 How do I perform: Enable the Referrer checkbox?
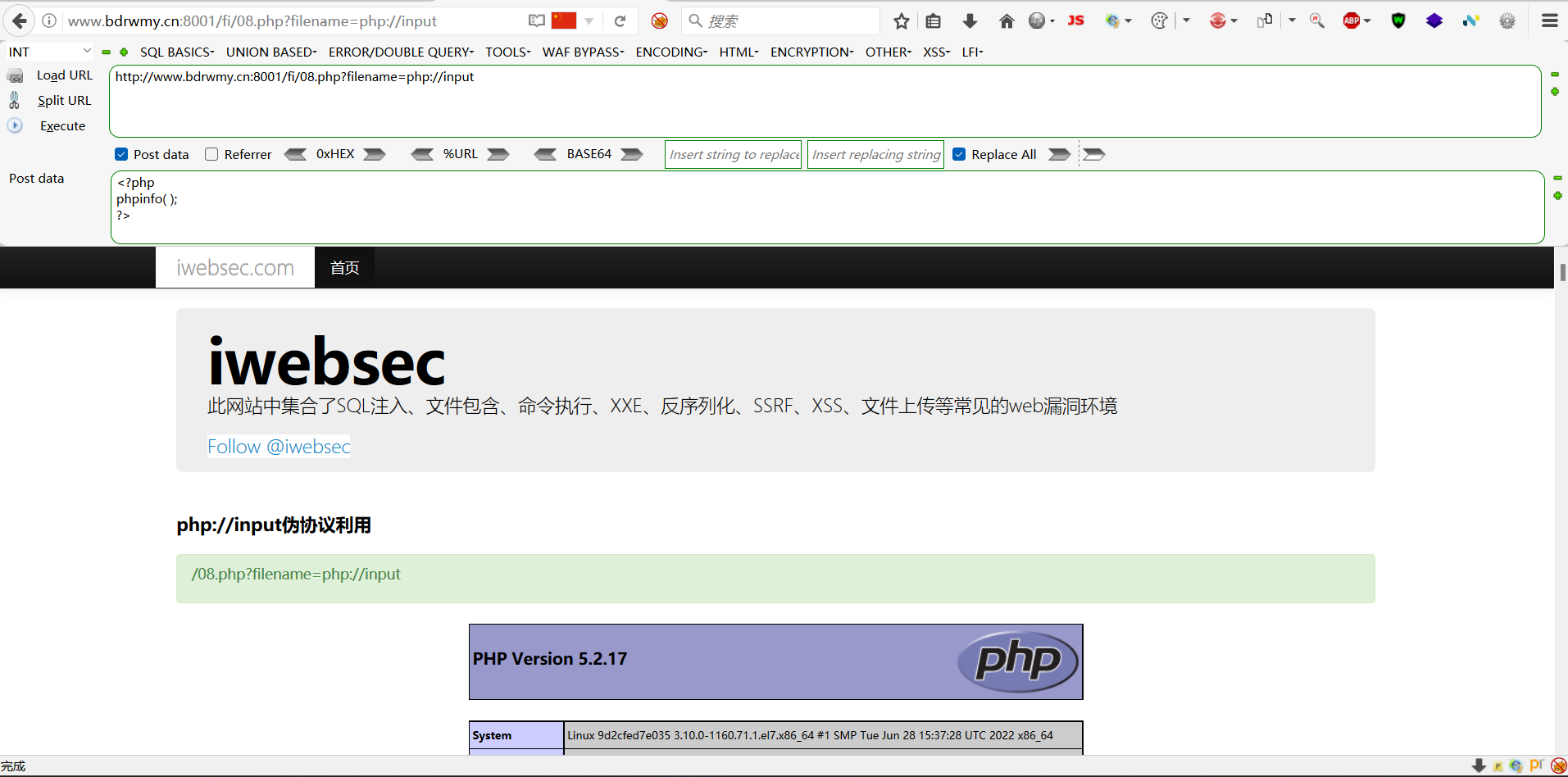[x=211, y=154]
